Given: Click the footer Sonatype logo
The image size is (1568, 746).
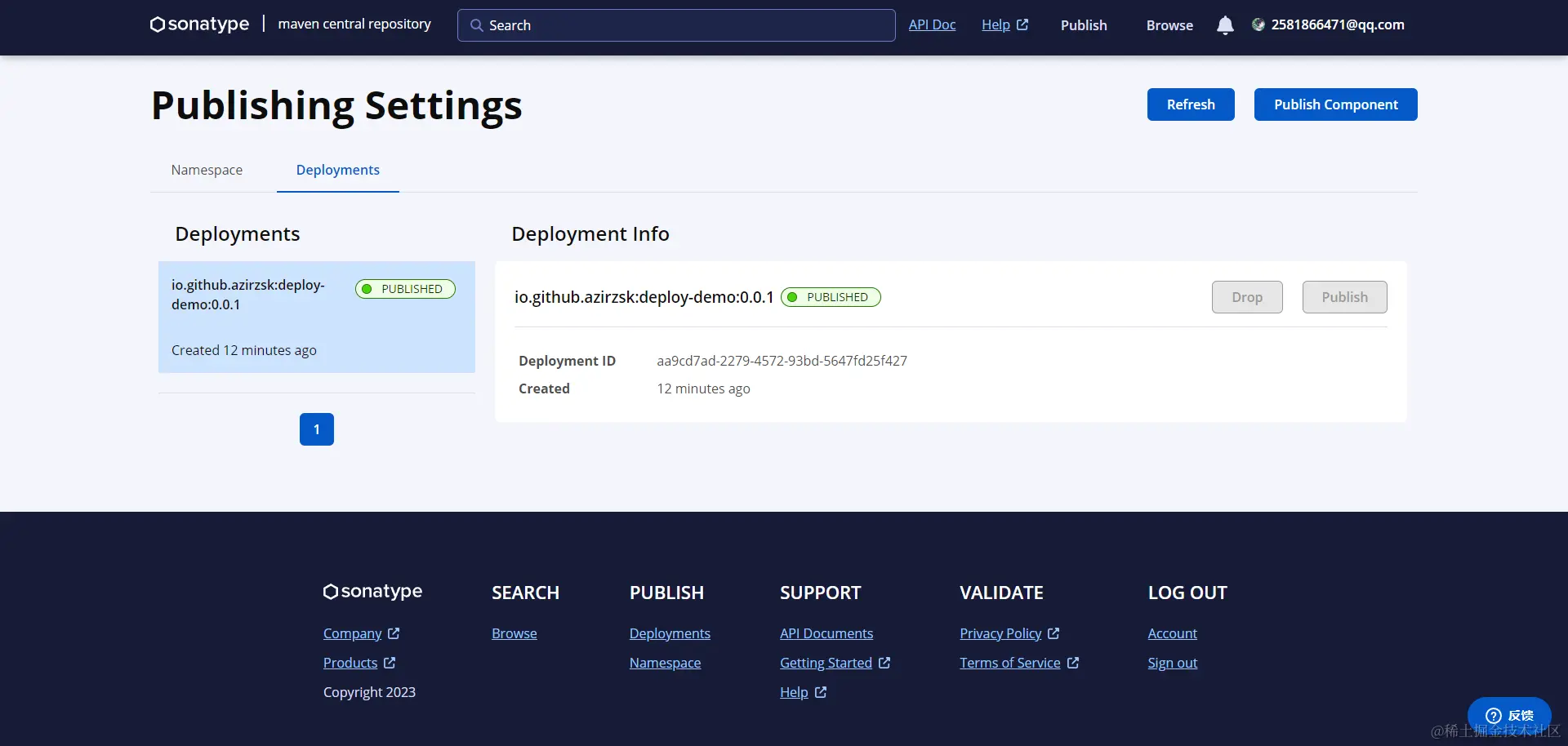Looking at the screenshot, I should pos(372,591).
